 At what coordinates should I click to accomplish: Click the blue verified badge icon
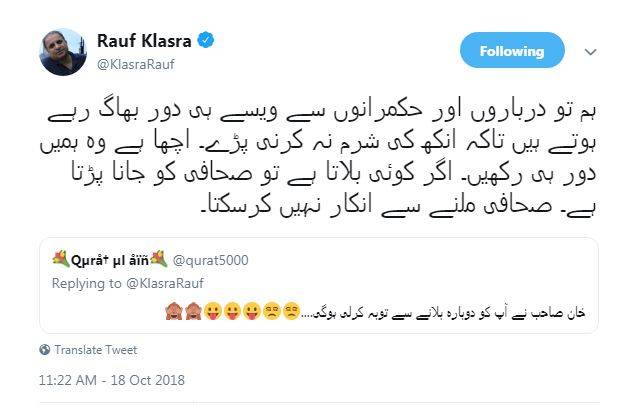206,40
